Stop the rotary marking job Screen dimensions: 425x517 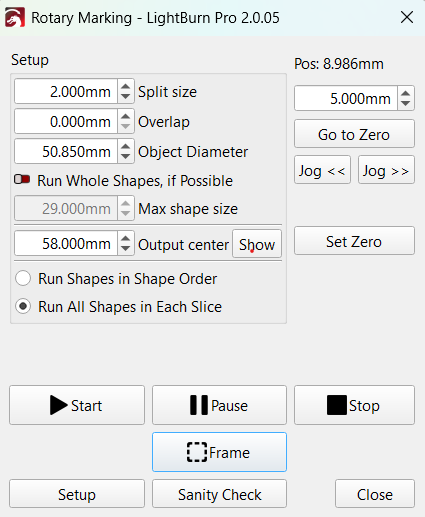354,405
